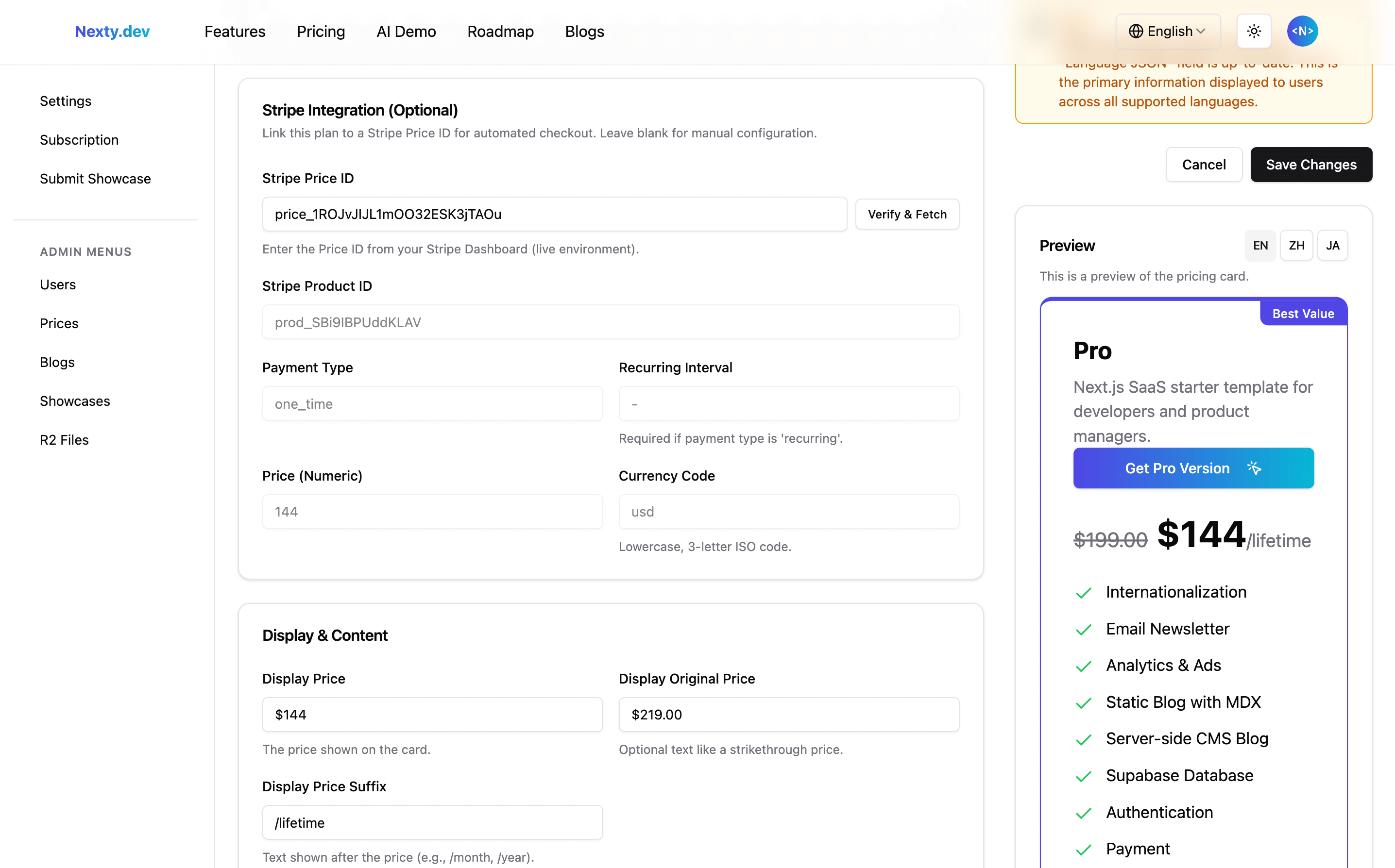Expand the English language dropdown
The height and width of the screenshot is (868, 1395).
(1168, 31)
